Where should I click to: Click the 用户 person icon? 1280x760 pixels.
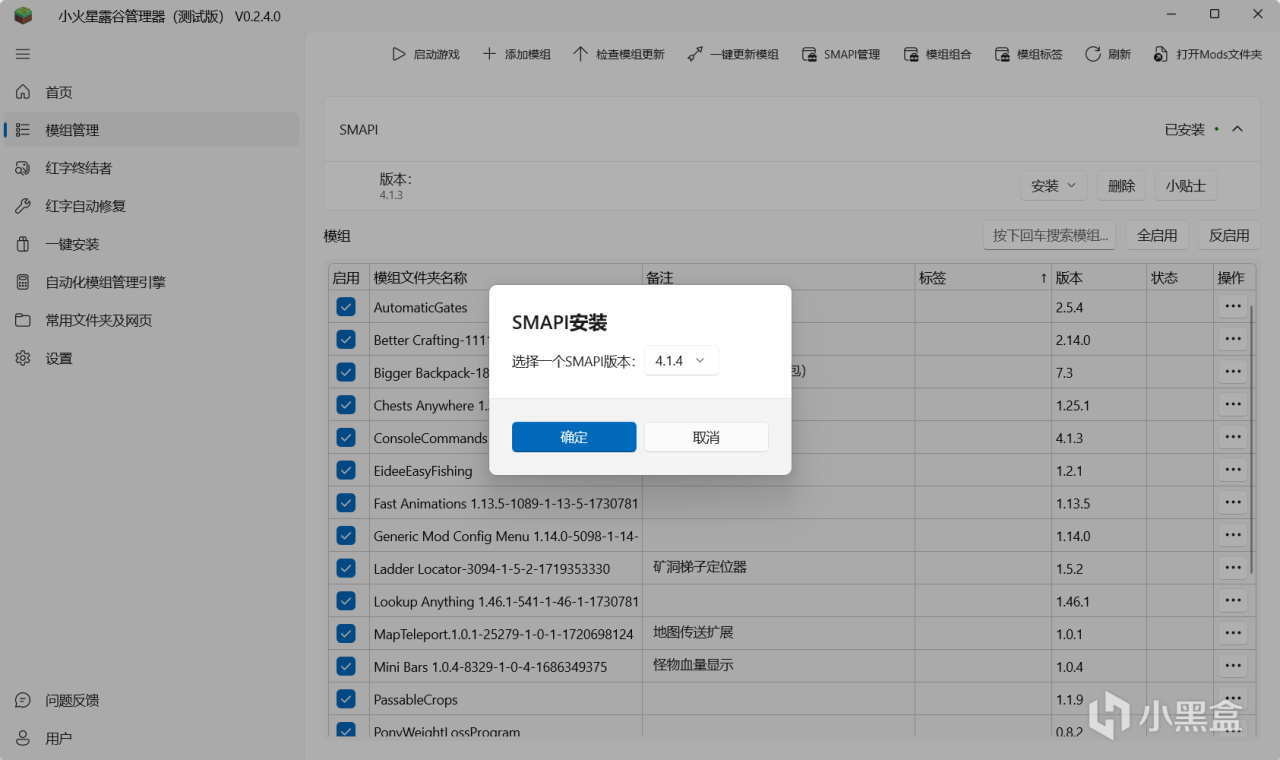point(23,738)
